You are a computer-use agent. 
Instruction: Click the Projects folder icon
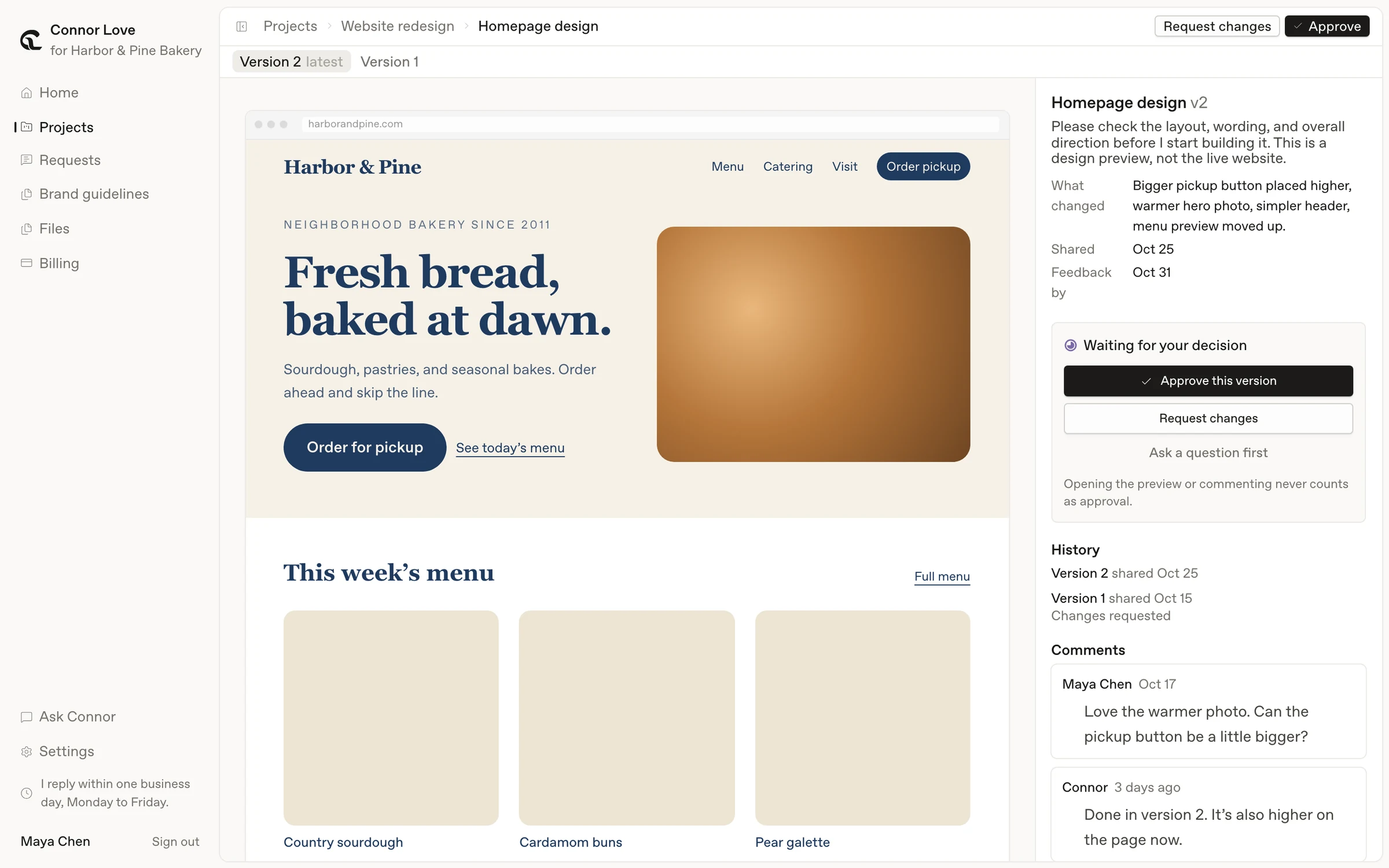27,127
